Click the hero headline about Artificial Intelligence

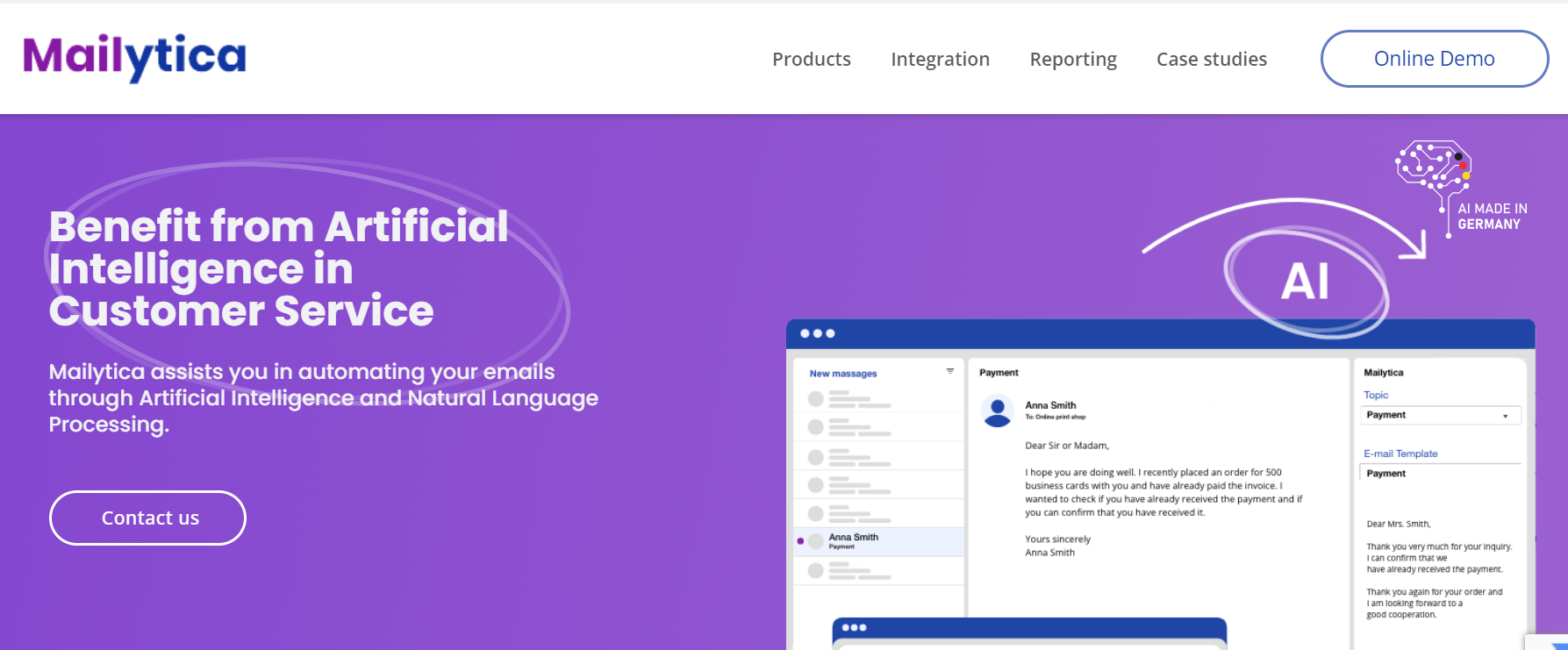pyautogui.click(x=278, y=268)
